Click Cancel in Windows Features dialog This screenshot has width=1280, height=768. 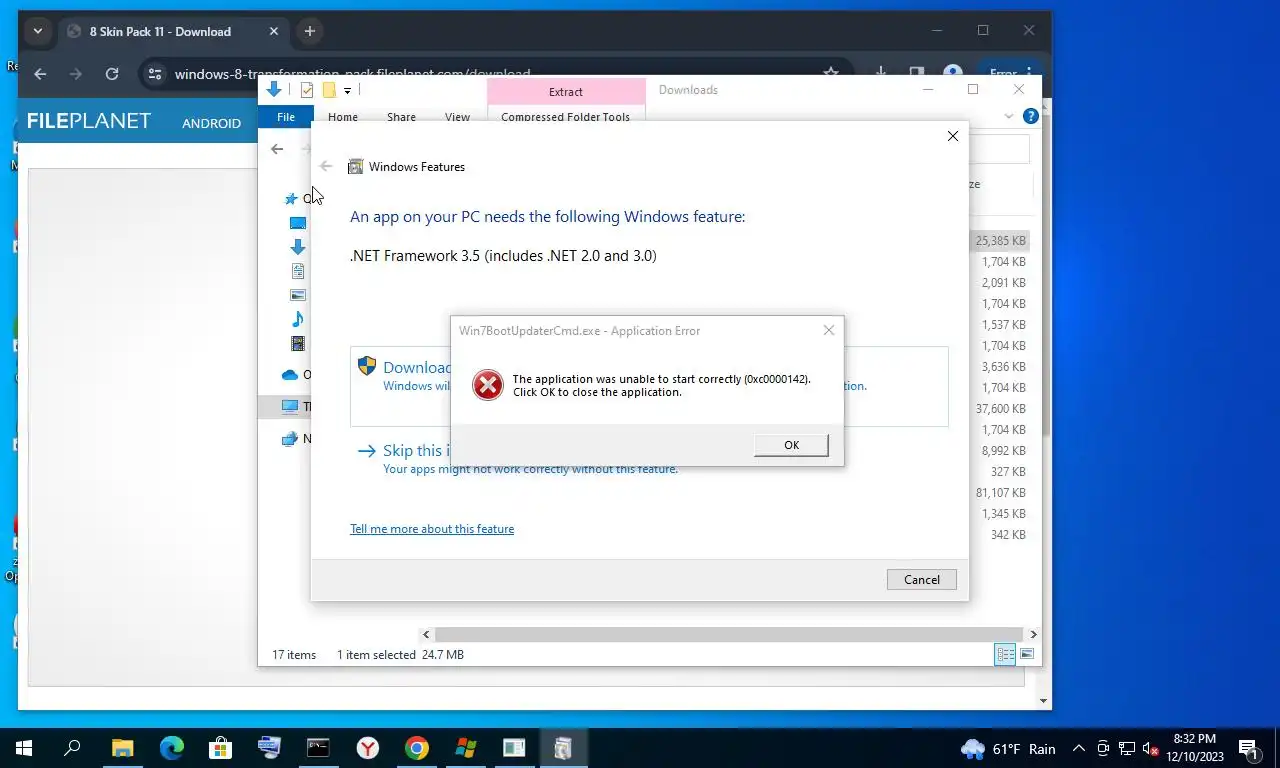[921, 579]
